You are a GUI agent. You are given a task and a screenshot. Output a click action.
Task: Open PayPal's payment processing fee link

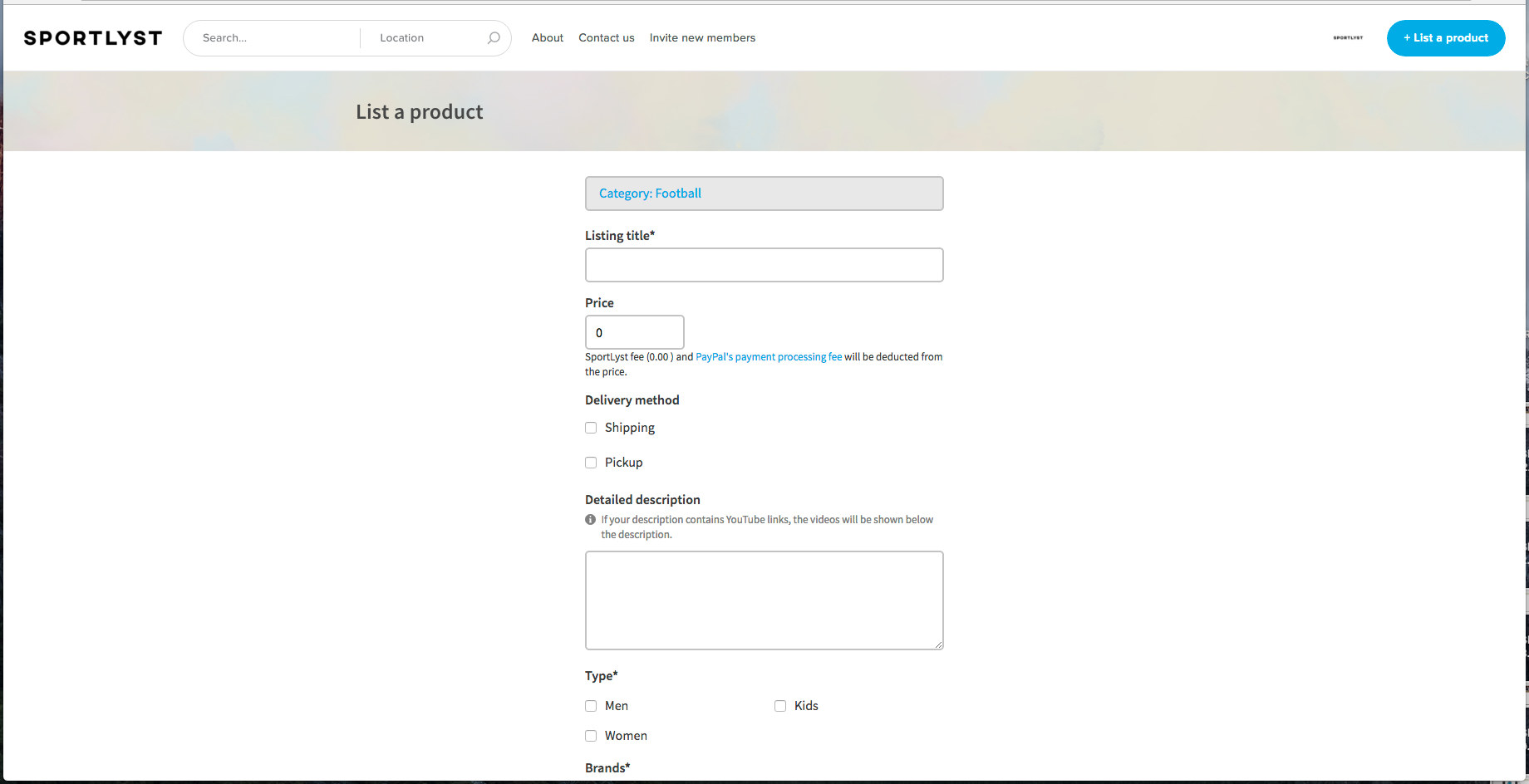tap(769, 357)
